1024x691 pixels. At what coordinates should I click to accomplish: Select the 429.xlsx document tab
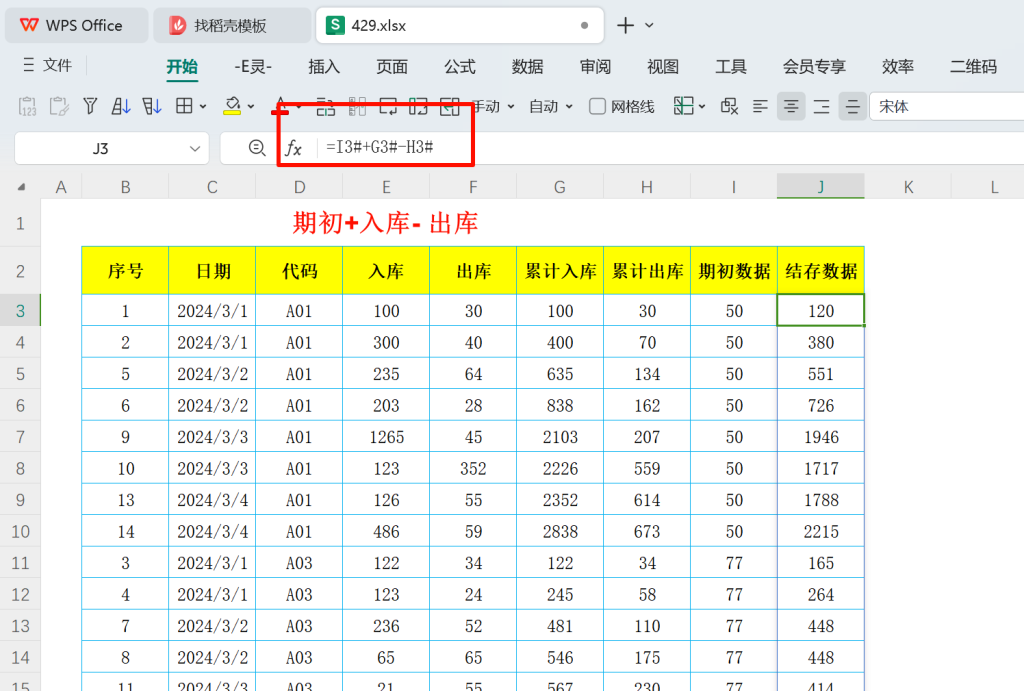(459, 25)
